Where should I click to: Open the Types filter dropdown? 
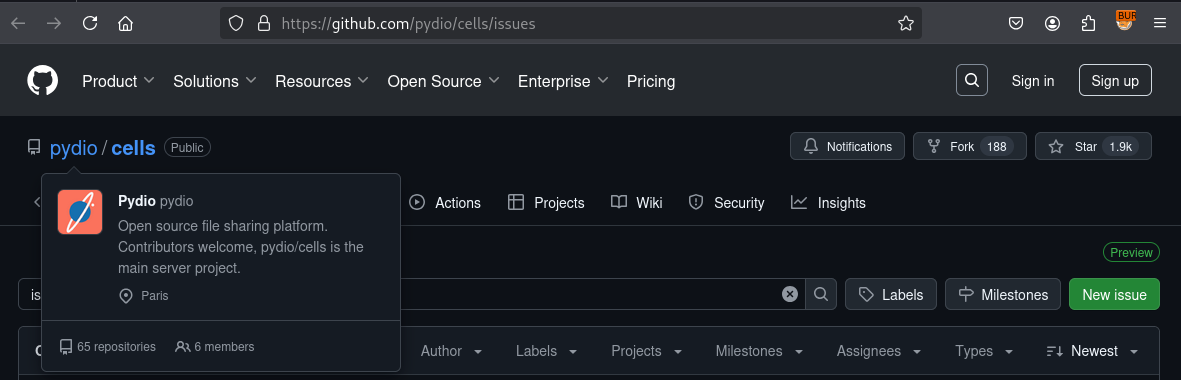pos(983,351)
